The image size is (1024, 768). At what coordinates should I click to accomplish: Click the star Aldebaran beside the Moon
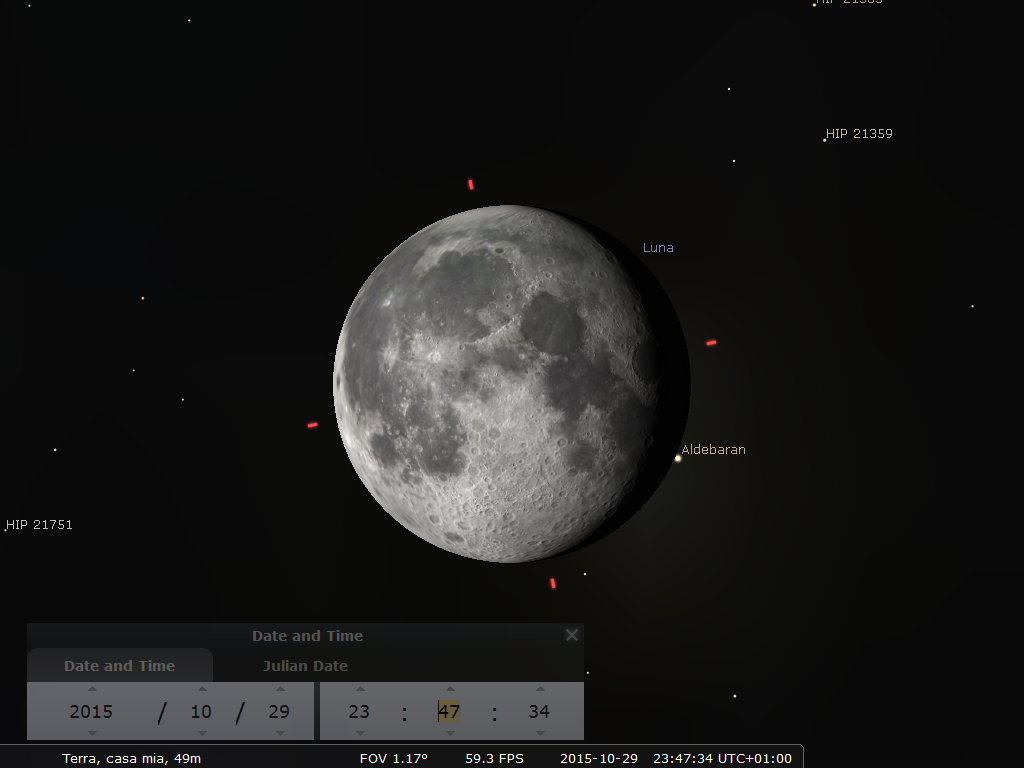(x=678, y=458)
